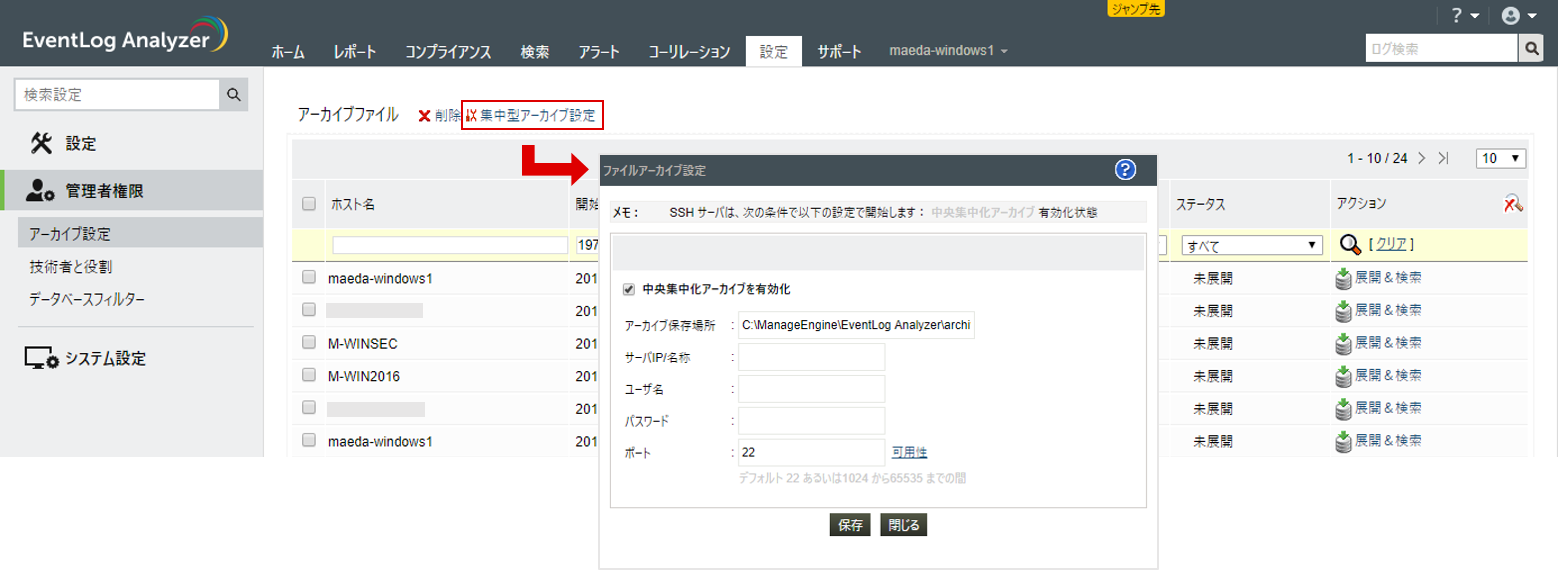Click the M-WIN2016 host name cell
This screenshot has height=570, width=1558.
point(365,376)
